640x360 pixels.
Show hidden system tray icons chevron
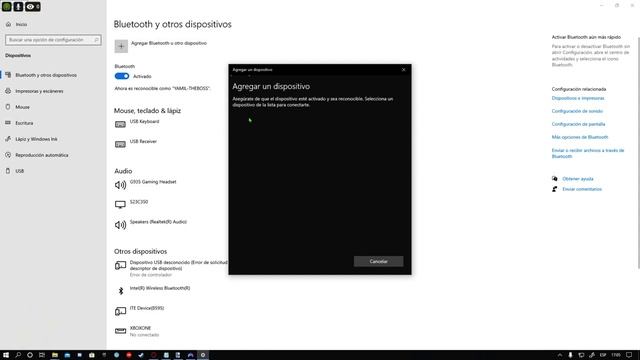(x=560, y=355)
